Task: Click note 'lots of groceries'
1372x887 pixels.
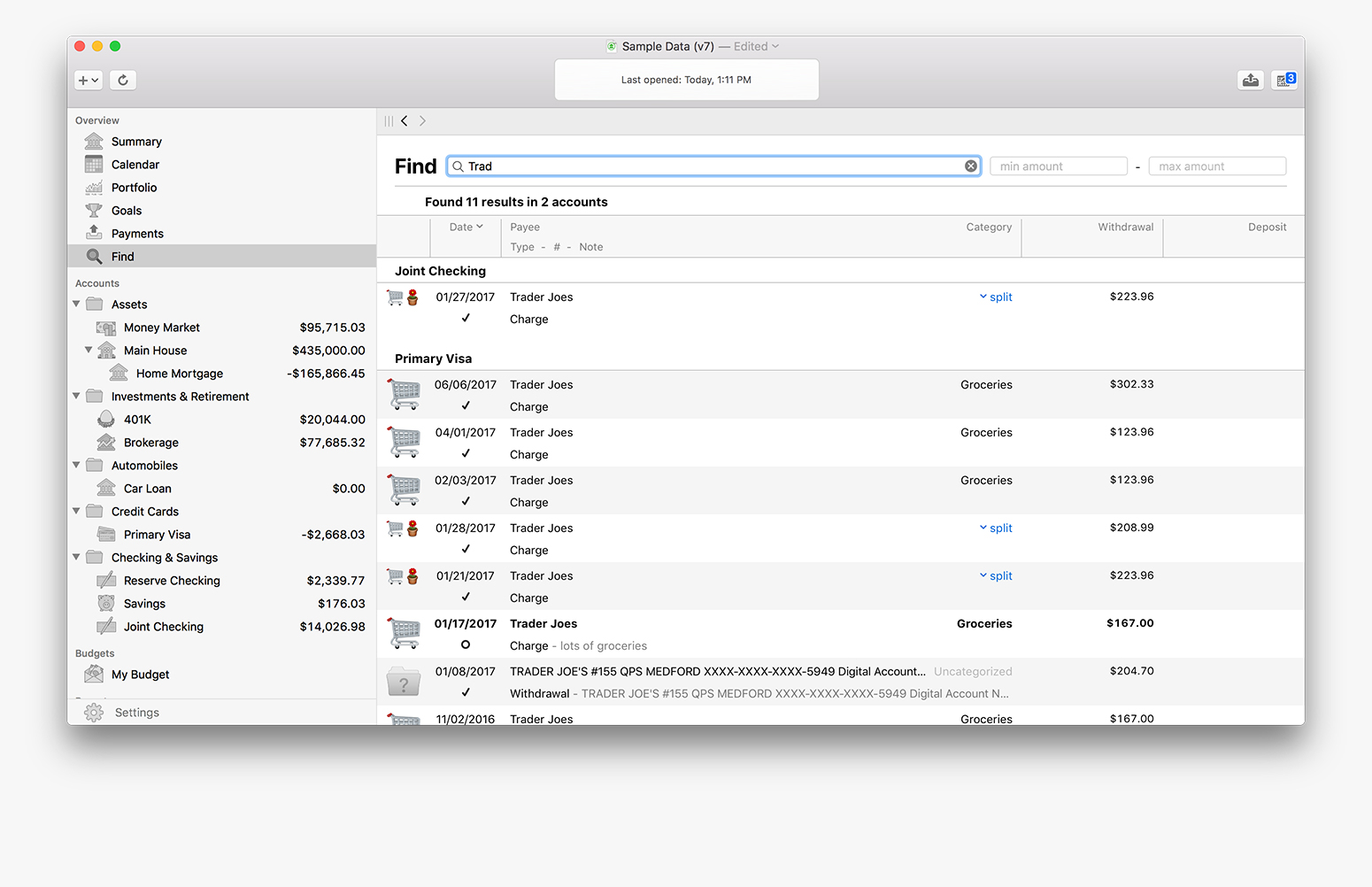Action: point(604,646)
